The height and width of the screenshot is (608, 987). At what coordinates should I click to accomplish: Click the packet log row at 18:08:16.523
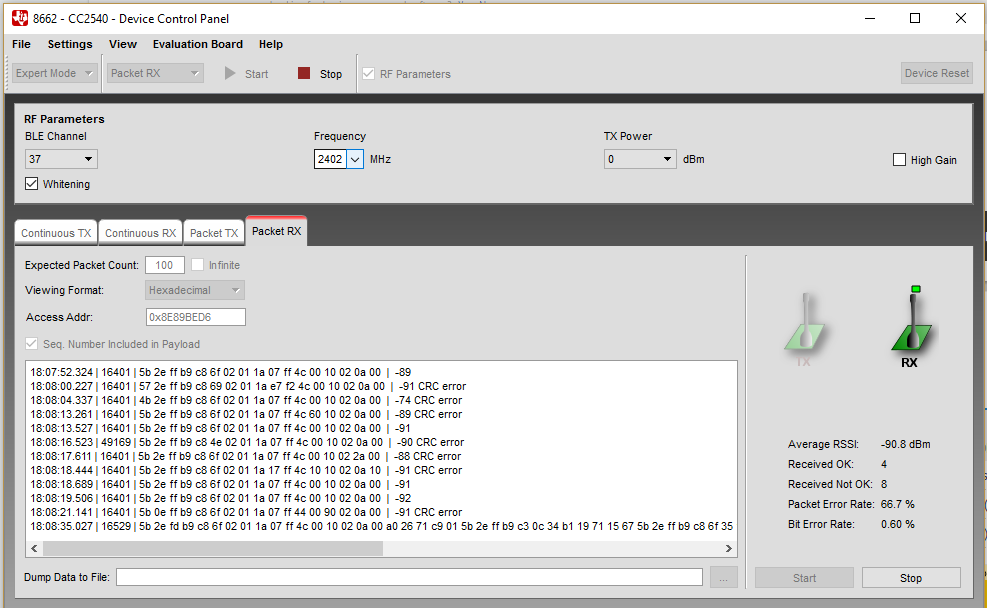coord(247,442)
